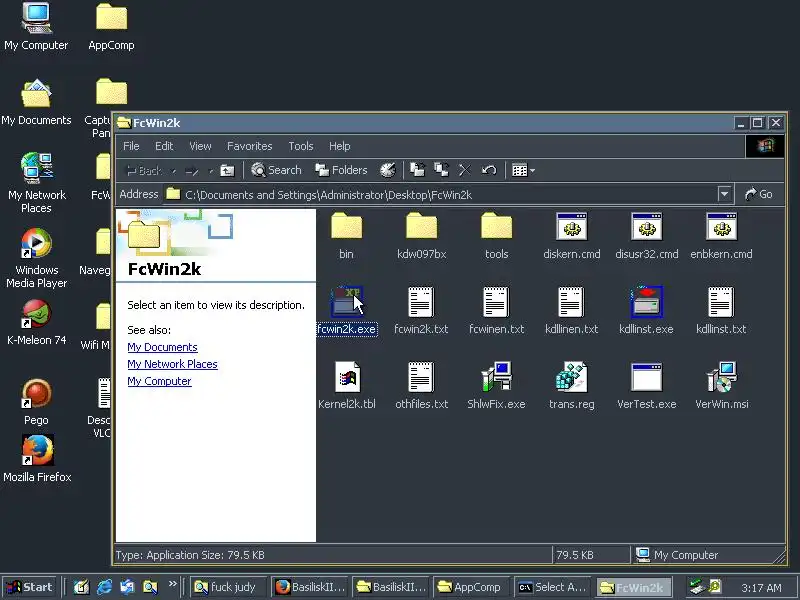Open the tools folder icon
Viewport: 800px width, 600px height.
tap(496, 227)
